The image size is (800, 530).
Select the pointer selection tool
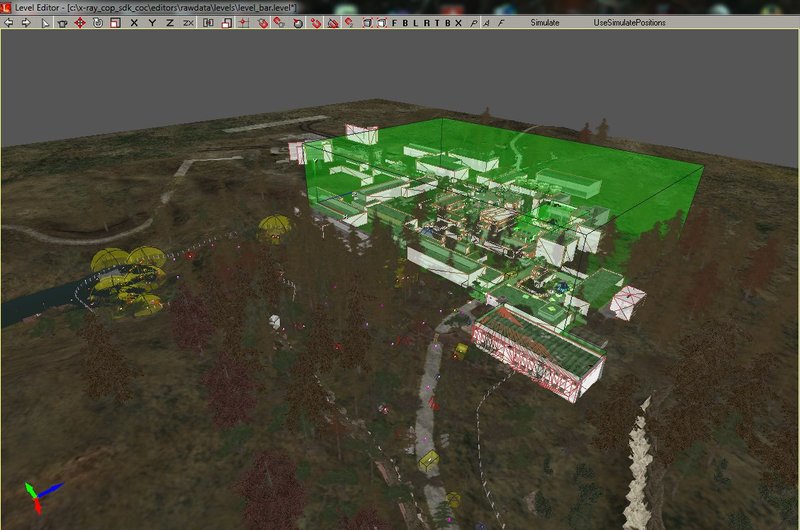tap(45, 22)
